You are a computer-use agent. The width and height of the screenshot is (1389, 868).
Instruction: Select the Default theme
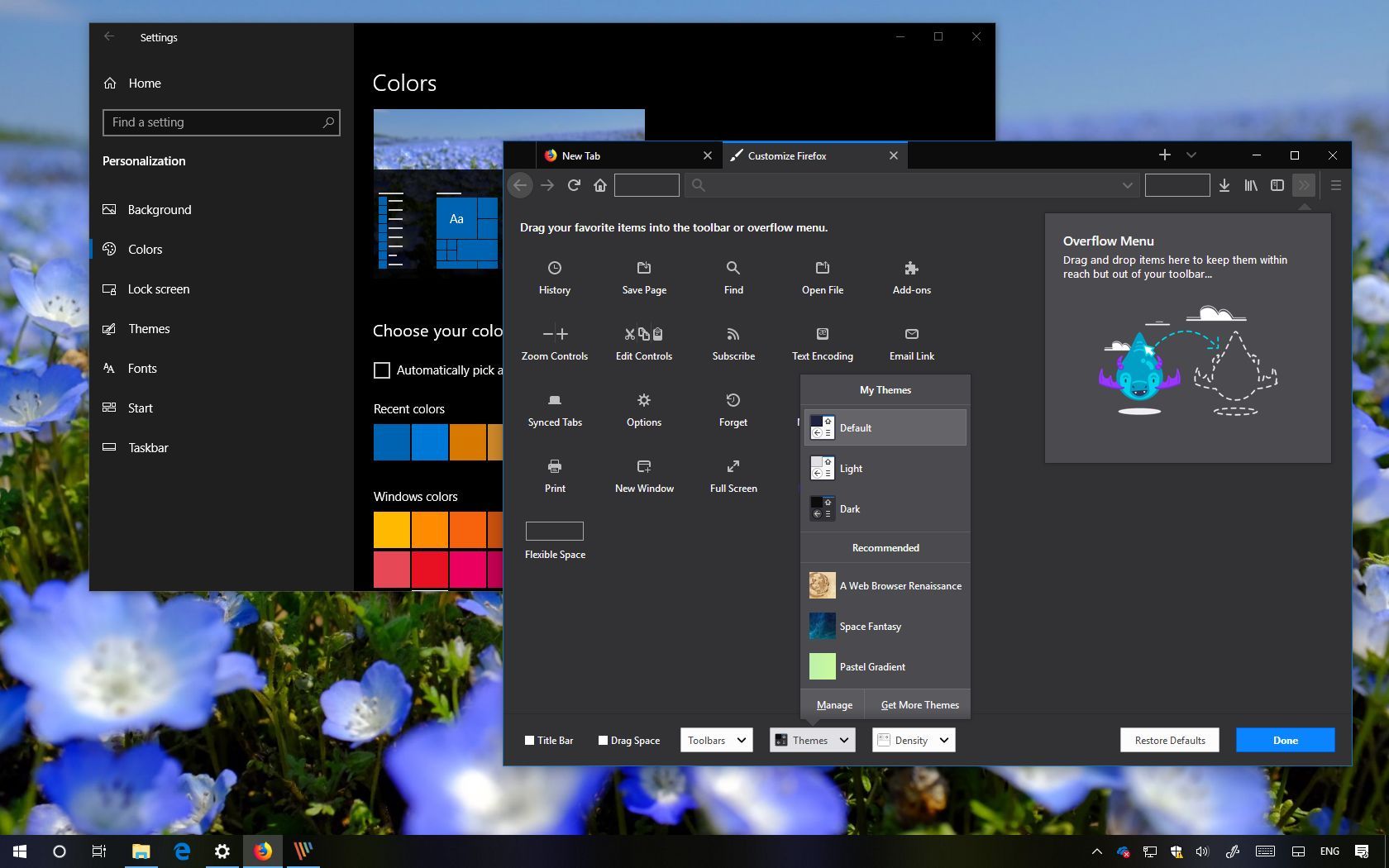885,427
